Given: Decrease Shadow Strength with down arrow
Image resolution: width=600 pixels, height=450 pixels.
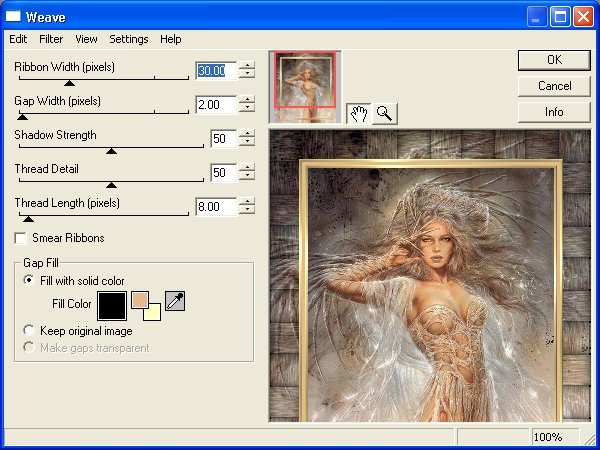Looking at the screenshot, I should (x=247, y=142).
